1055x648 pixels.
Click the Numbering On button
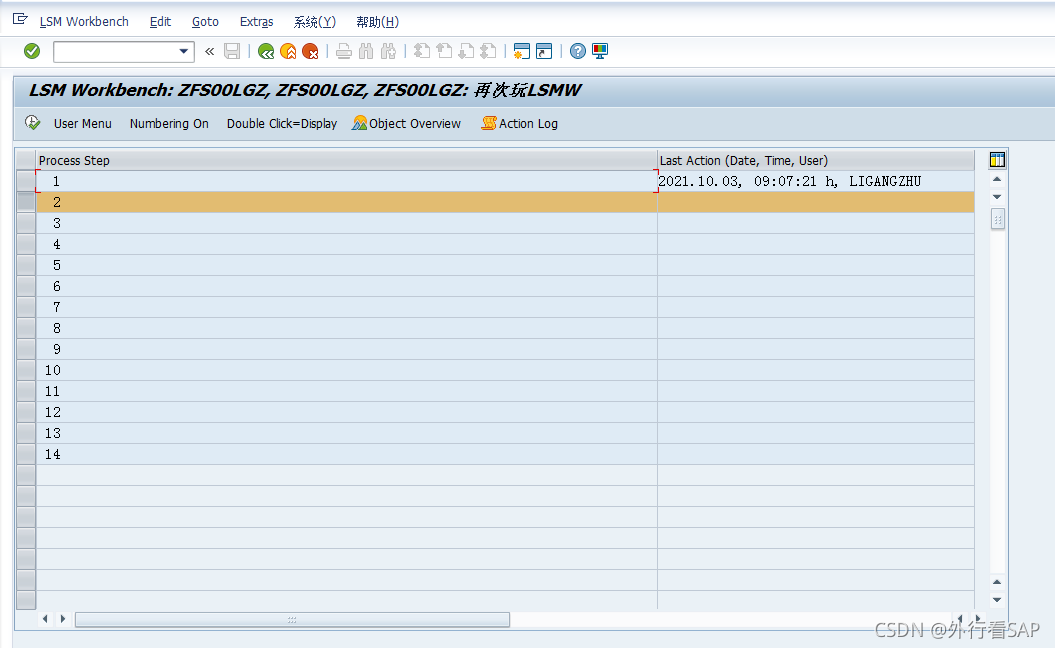coord(169,124)
